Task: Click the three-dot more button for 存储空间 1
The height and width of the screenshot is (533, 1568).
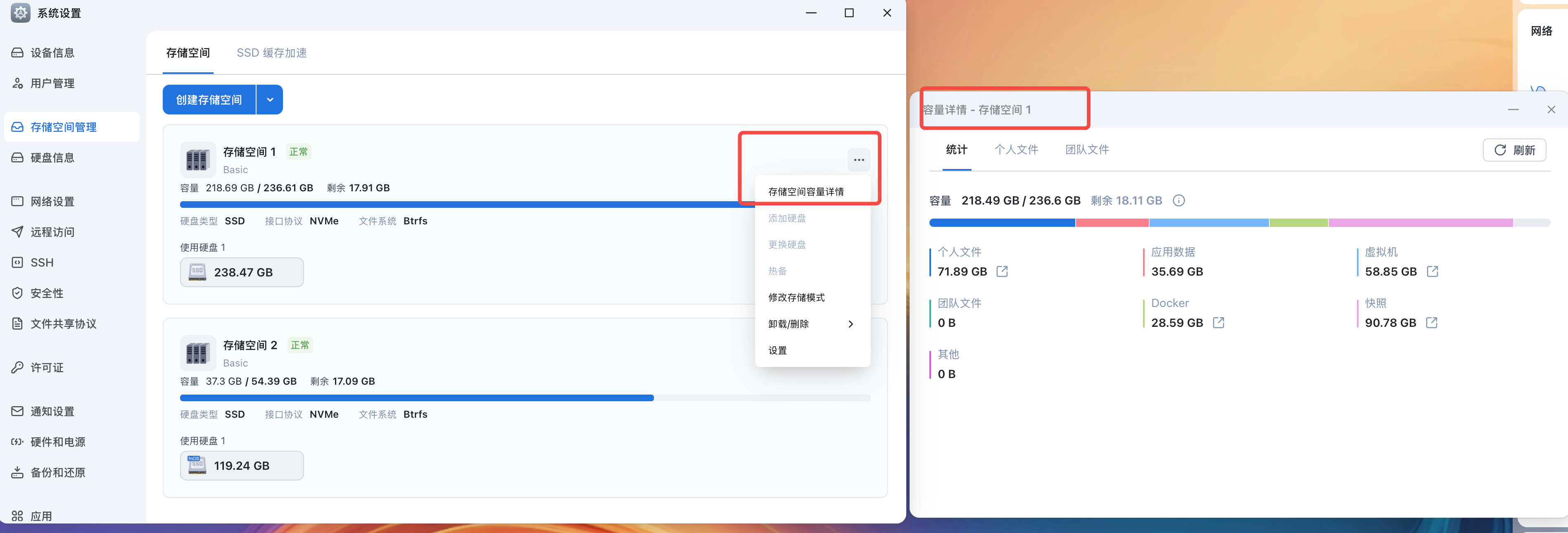Action: click(x=858, y=160)
